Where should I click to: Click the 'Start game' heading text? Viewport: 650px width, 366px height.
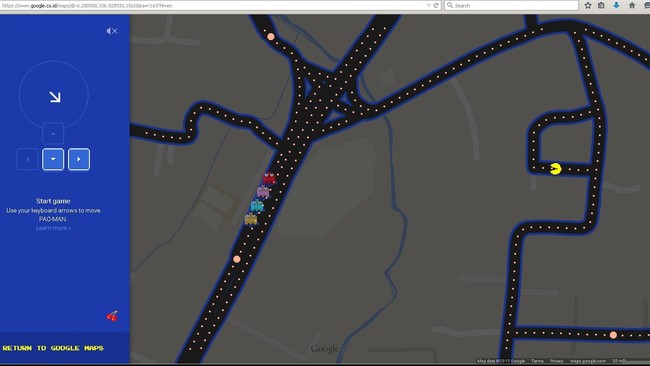53,201
